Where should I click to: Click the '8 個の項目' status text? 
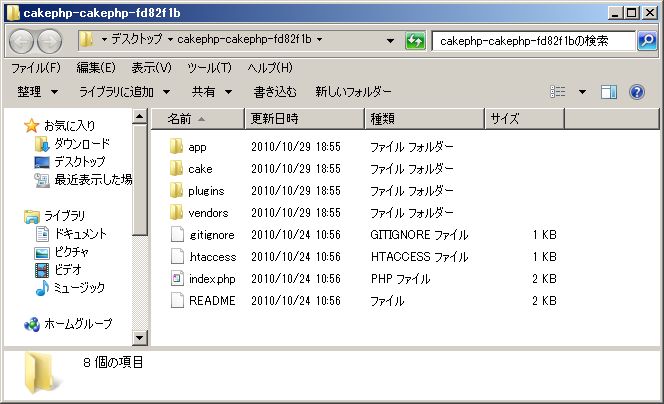coord(113,362)
